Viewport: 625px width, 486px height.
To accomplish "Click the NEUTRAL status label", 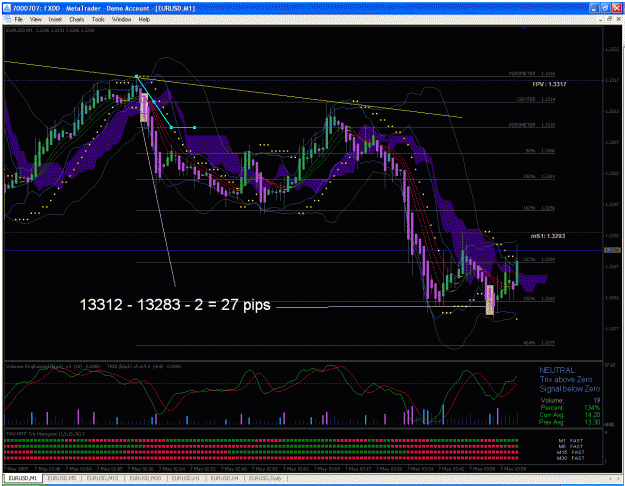I will (x=557, y=370).
